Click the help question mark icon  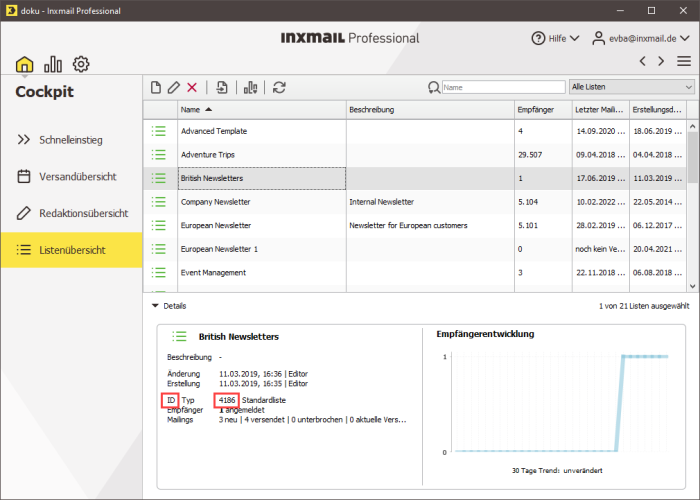(x=538, y=38)
